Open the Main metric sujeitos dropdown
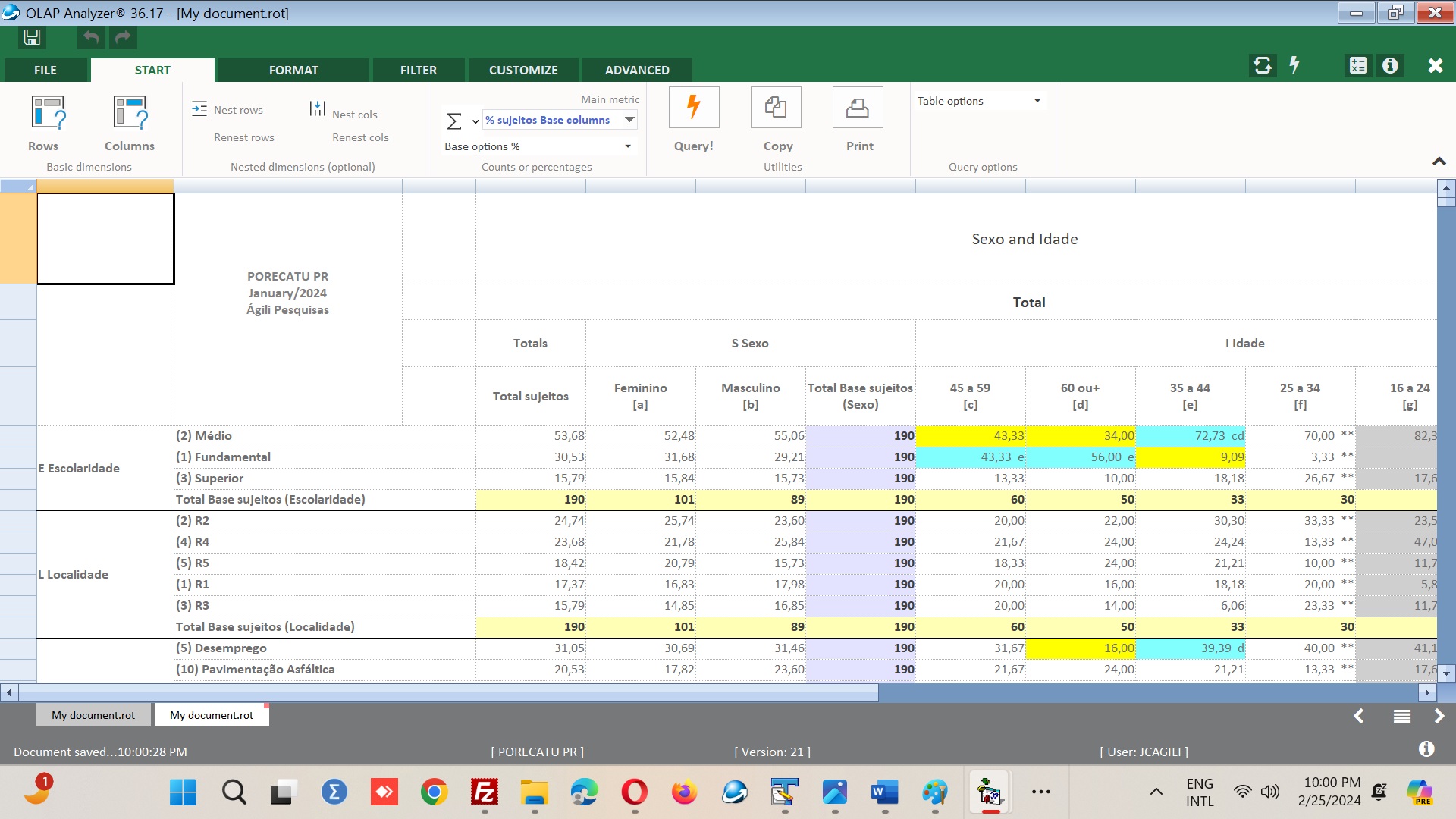 coord(629,120)
